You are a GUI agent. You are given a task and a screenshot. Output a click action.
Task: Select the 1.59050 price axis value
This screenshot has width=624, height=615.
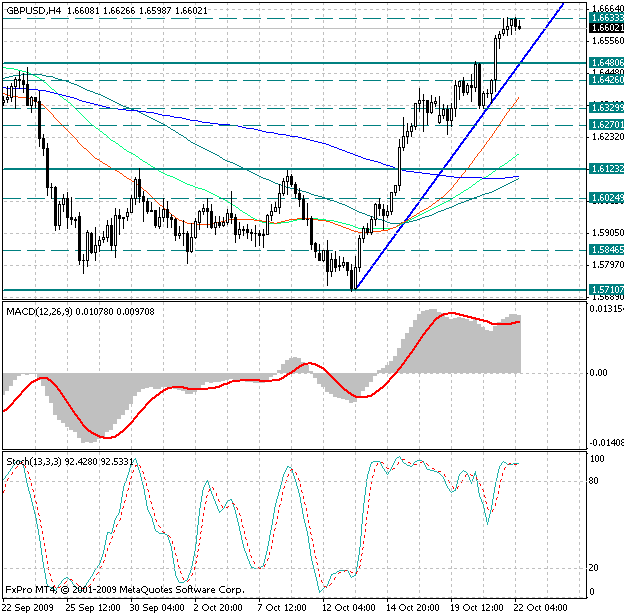608,233
